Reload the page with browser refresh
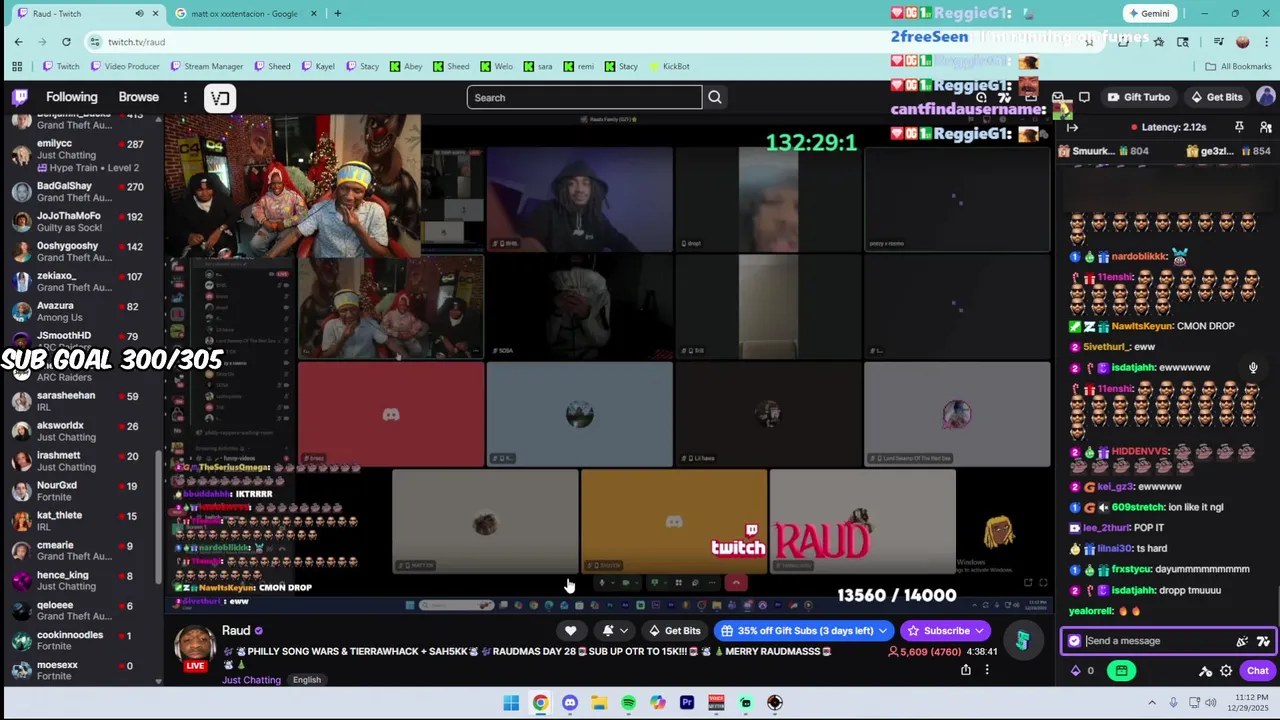The width and height of the screenshot is (1280, 720). 66,41
